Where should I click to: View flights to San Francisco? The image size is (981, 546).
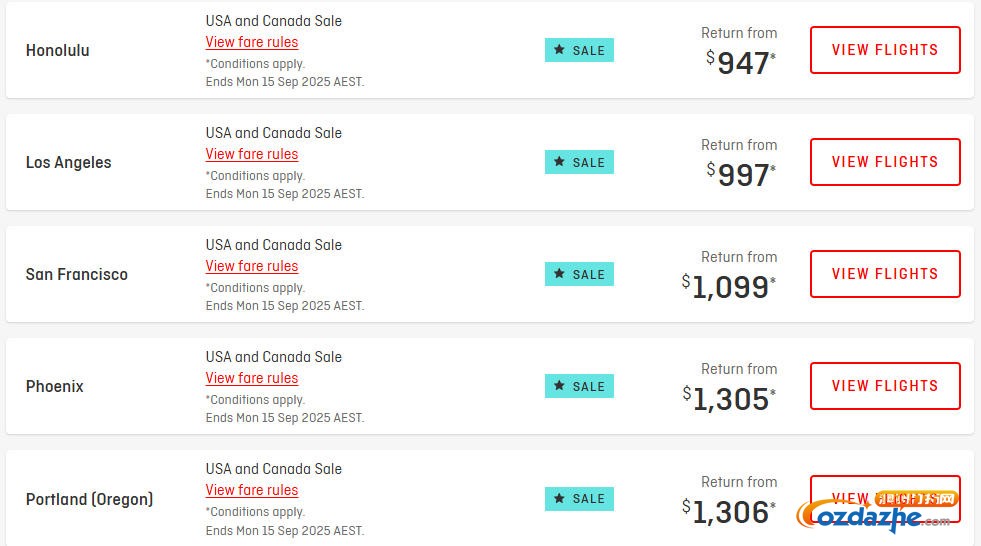click(x=884, y=274)
